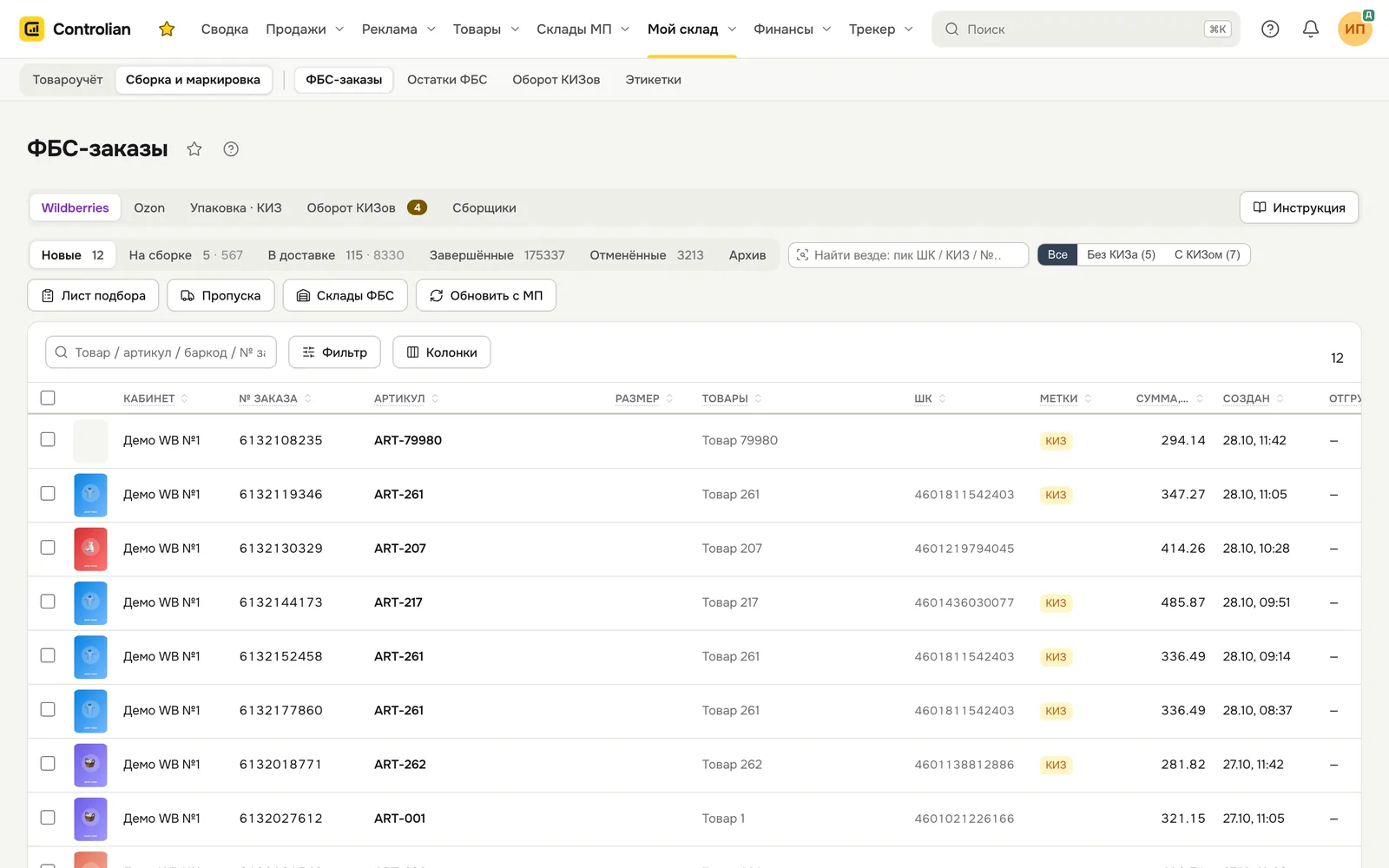Expand the Трекер menu
This screenshot has width=1389, height=868.
tap(880, 29)
